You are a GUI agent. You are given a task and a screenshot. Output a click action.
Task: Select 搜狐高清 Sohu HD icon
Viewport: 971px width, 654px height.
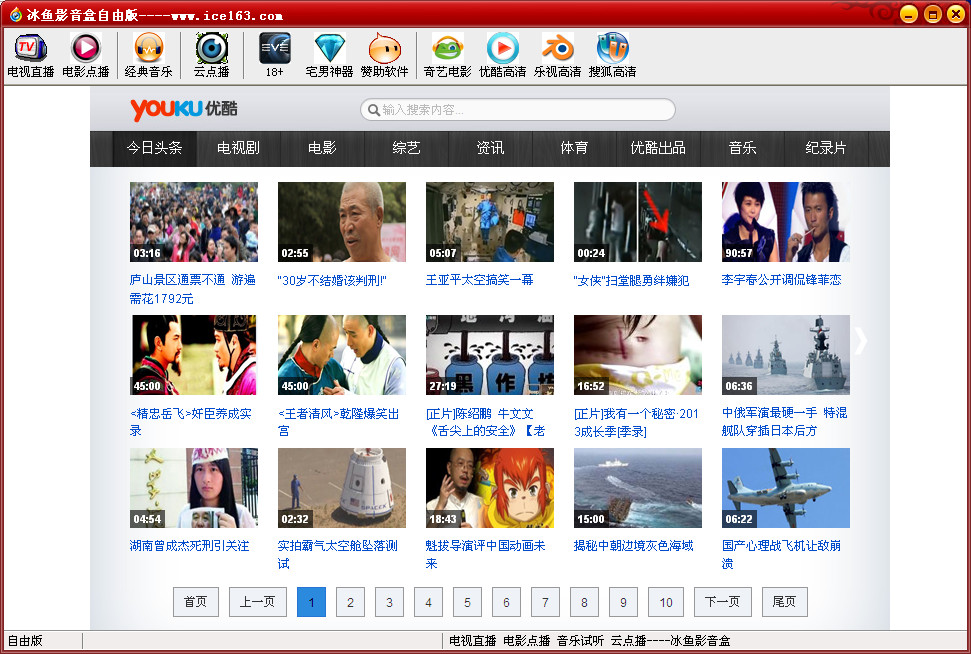pyautogui.click(x=612, y=56)
